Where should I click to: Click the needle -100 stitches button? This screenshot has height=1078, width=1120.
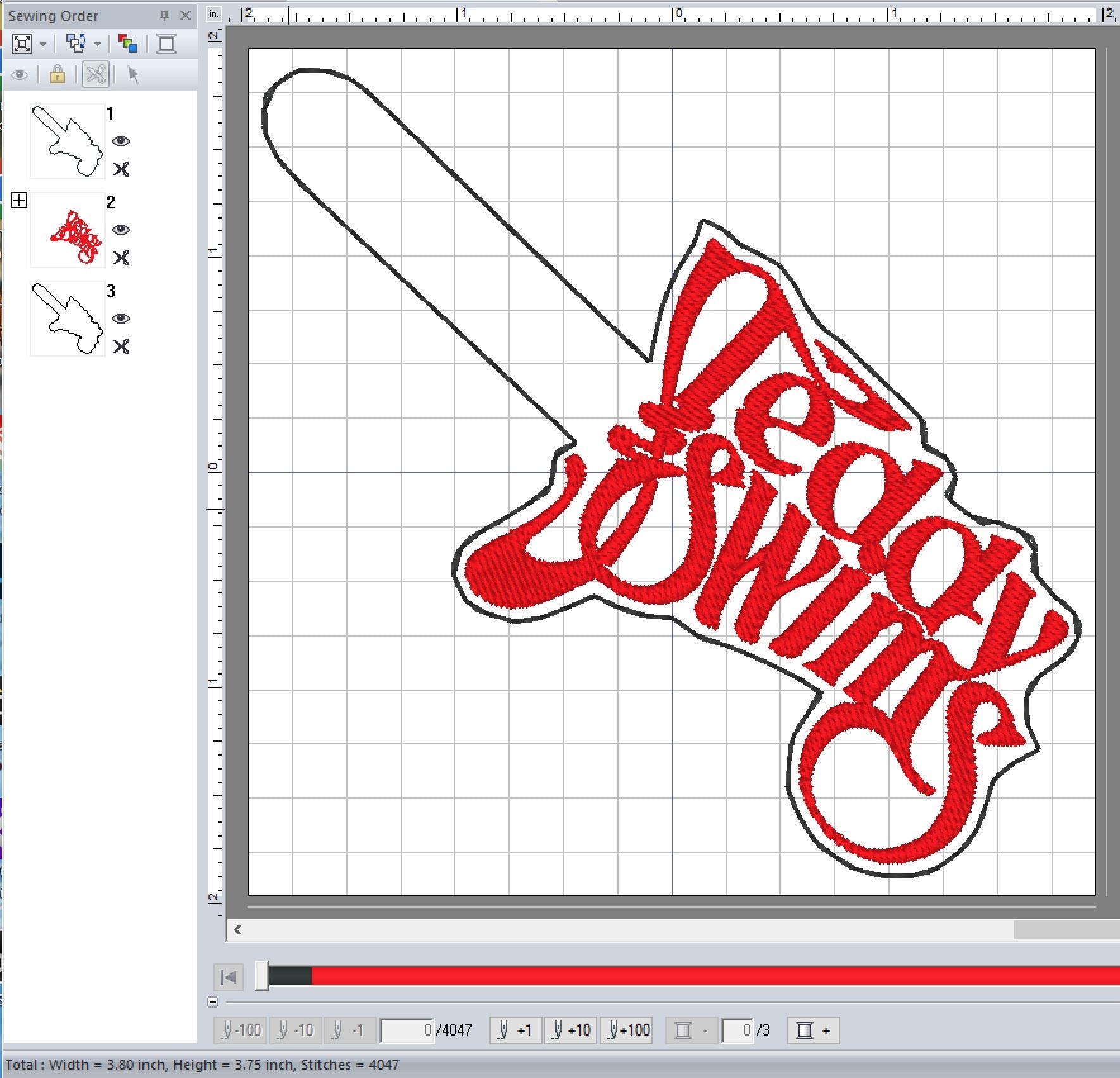[241, 1030]
